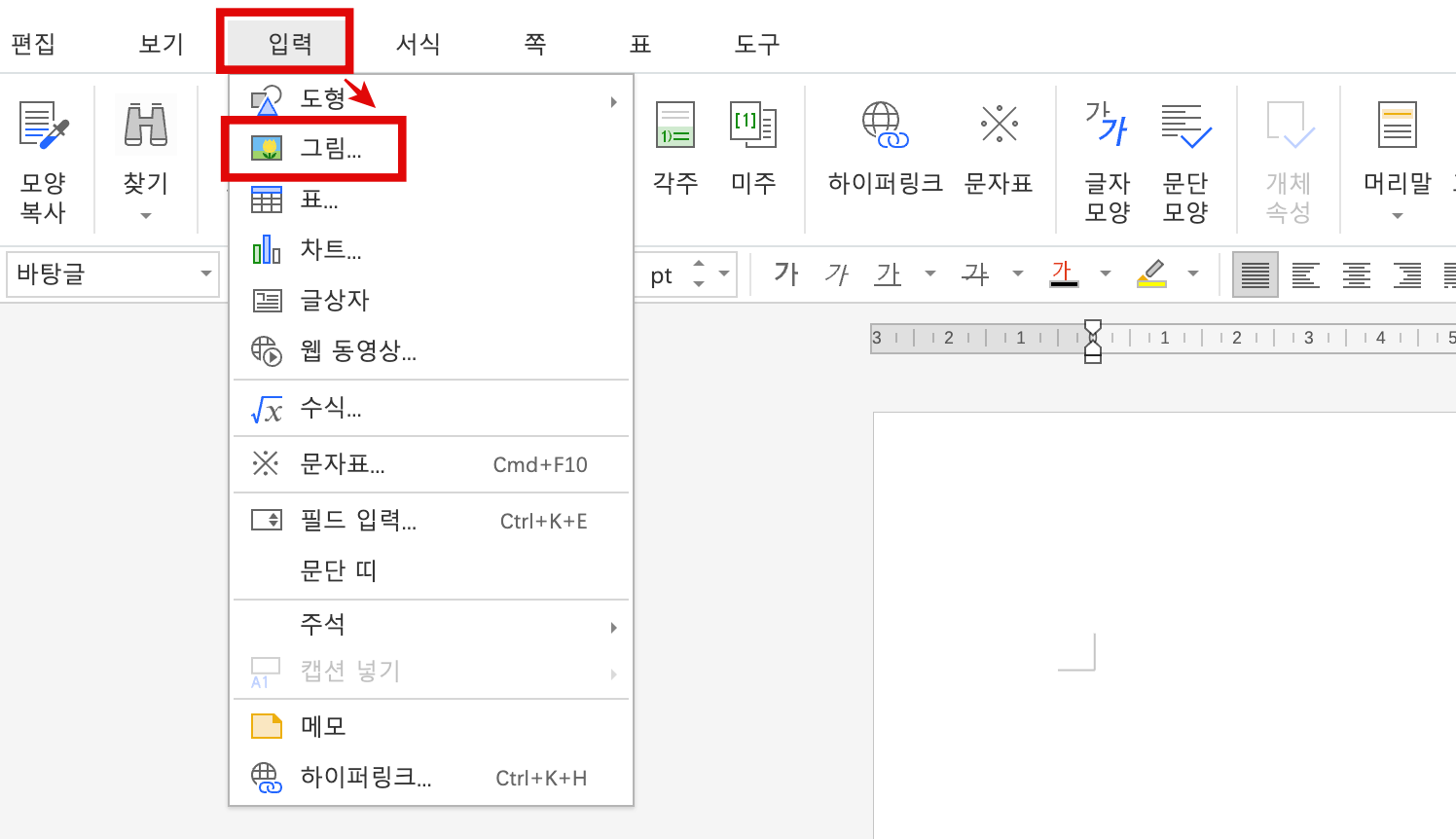Select 웹 동영상... menu entry

tap(431, 350)
